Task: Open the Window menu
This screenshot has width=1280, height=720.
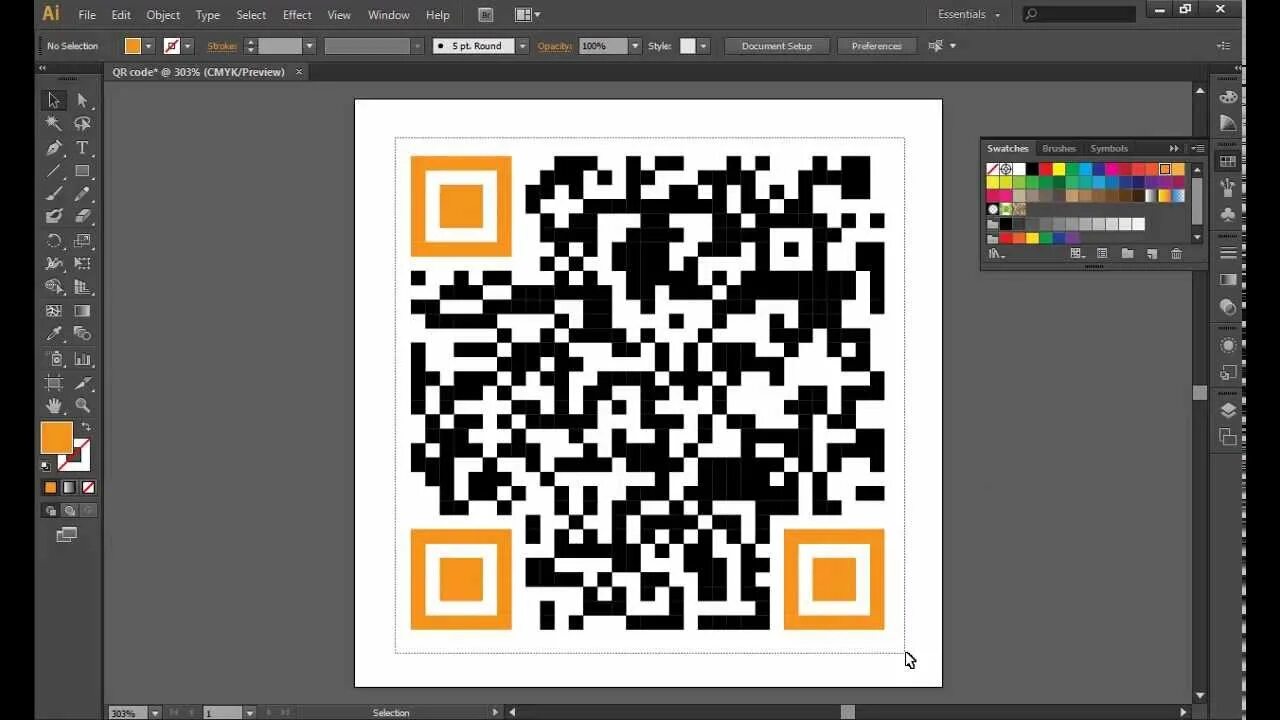Action: tap(388, 15)
